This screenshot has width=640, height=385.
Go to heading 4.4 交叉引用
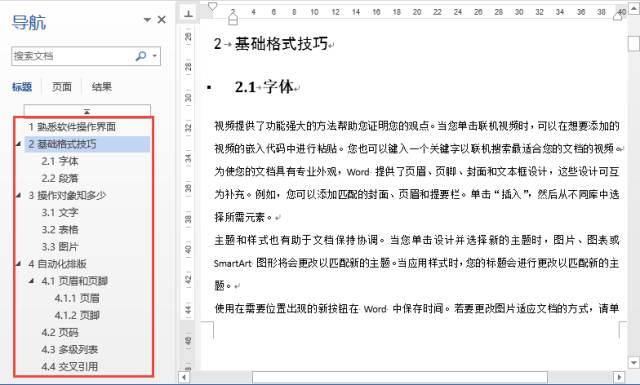69,366
